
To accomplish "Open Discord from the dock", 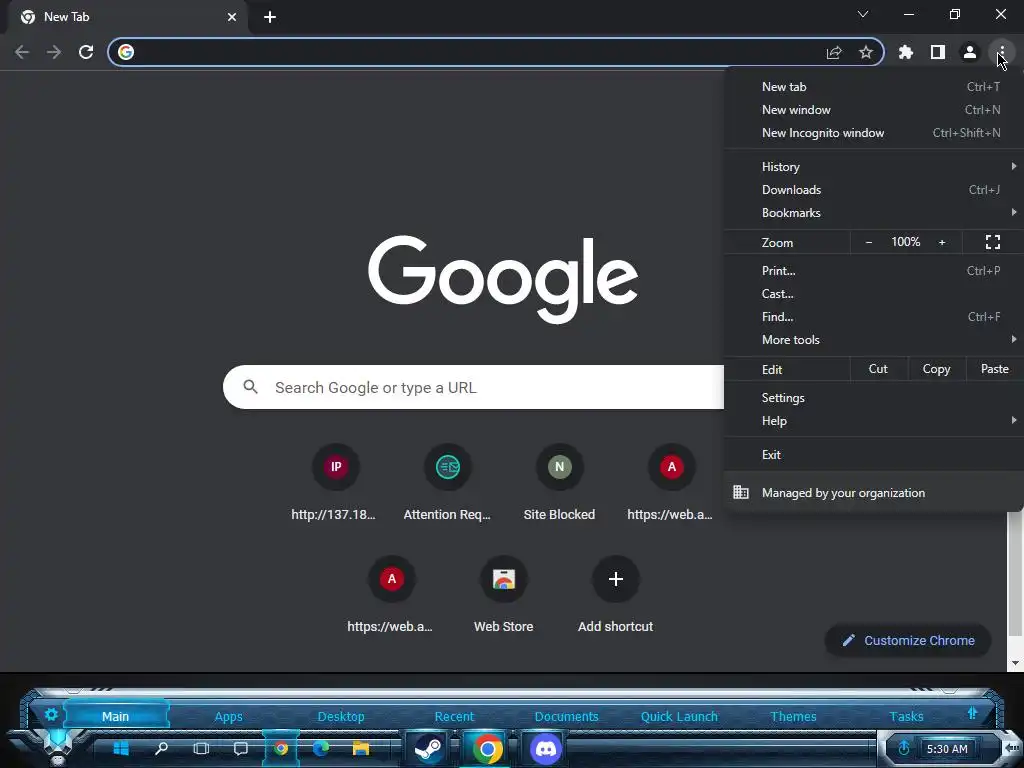I will point(545,749).
